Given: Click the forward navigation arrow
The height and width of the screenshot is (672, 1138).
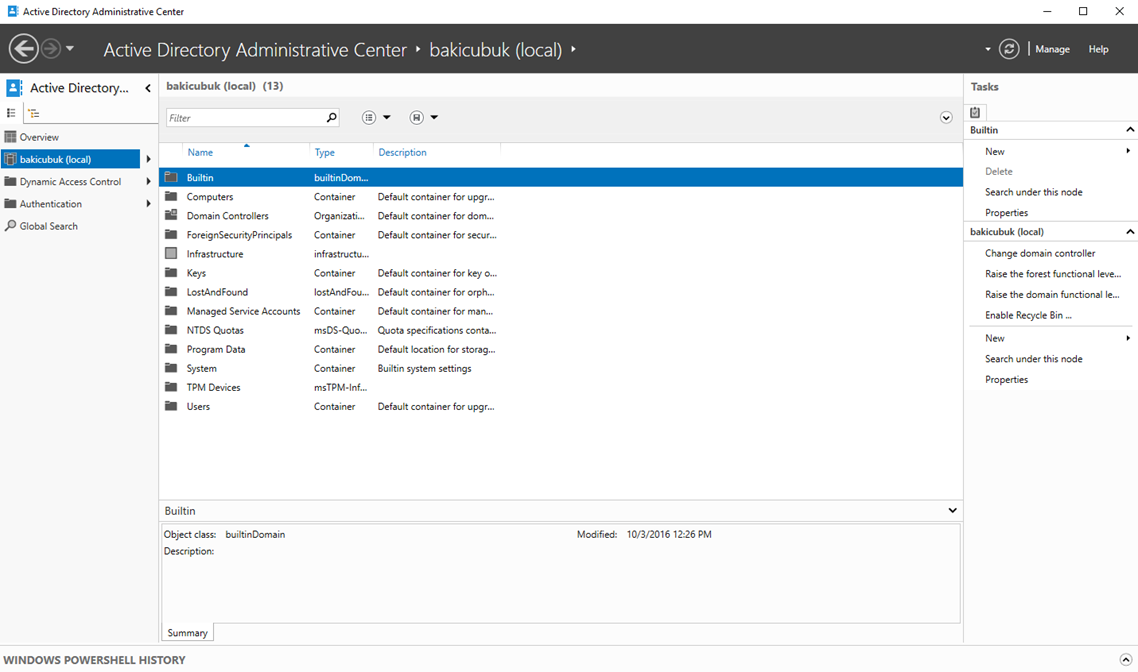Looking at the screenshot, I should coord(51,49).
